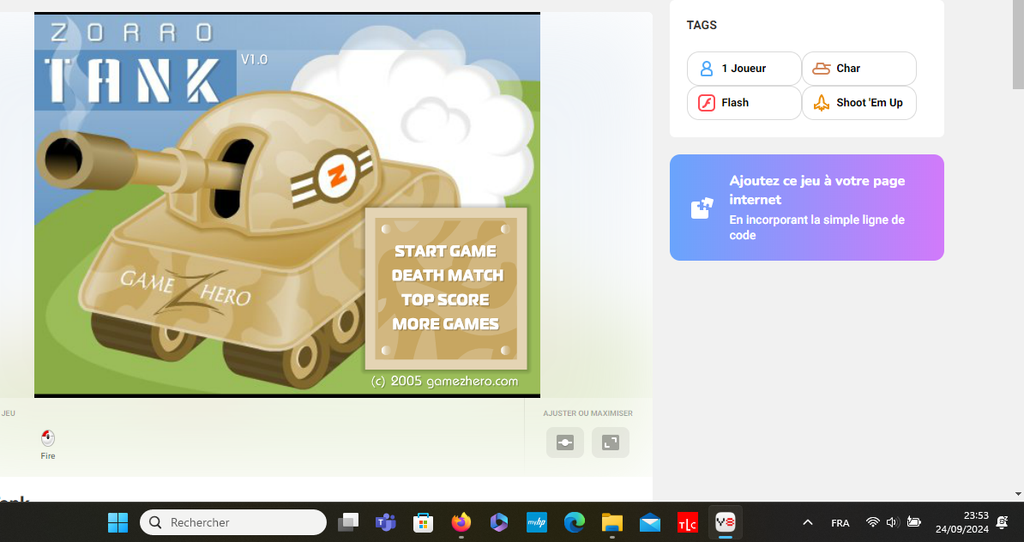Open Firefox from the taskbar
The image size is (1024, 542).
tap(461, 522)
